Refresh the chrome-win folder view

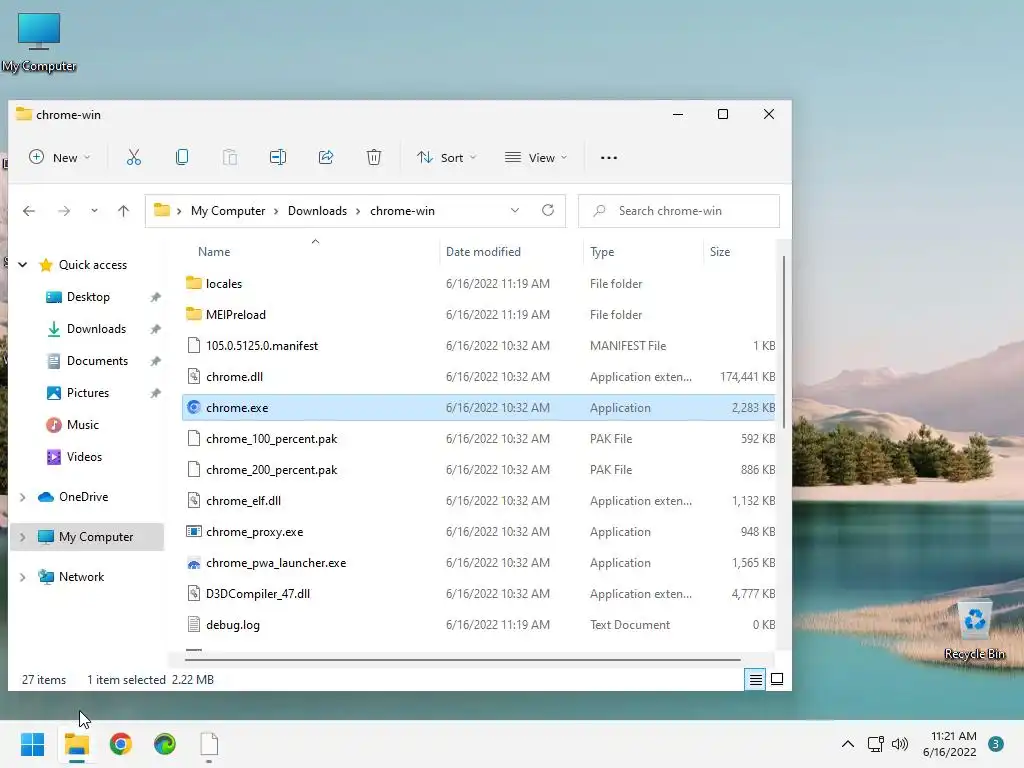[x=548, y=210]
